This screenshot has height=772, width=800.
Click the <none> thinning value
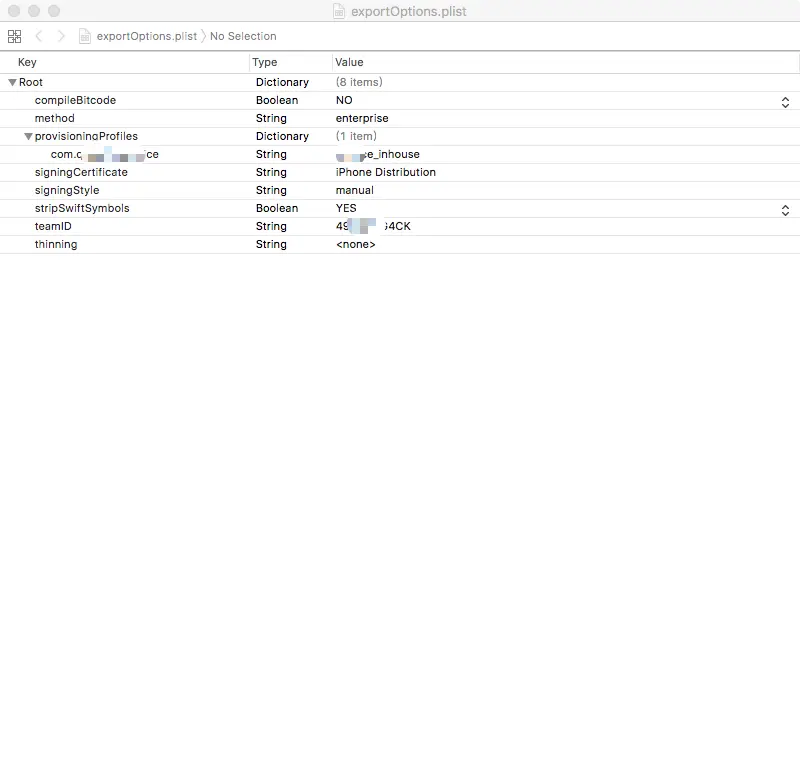pyautogui.click(x=356, y=244)
